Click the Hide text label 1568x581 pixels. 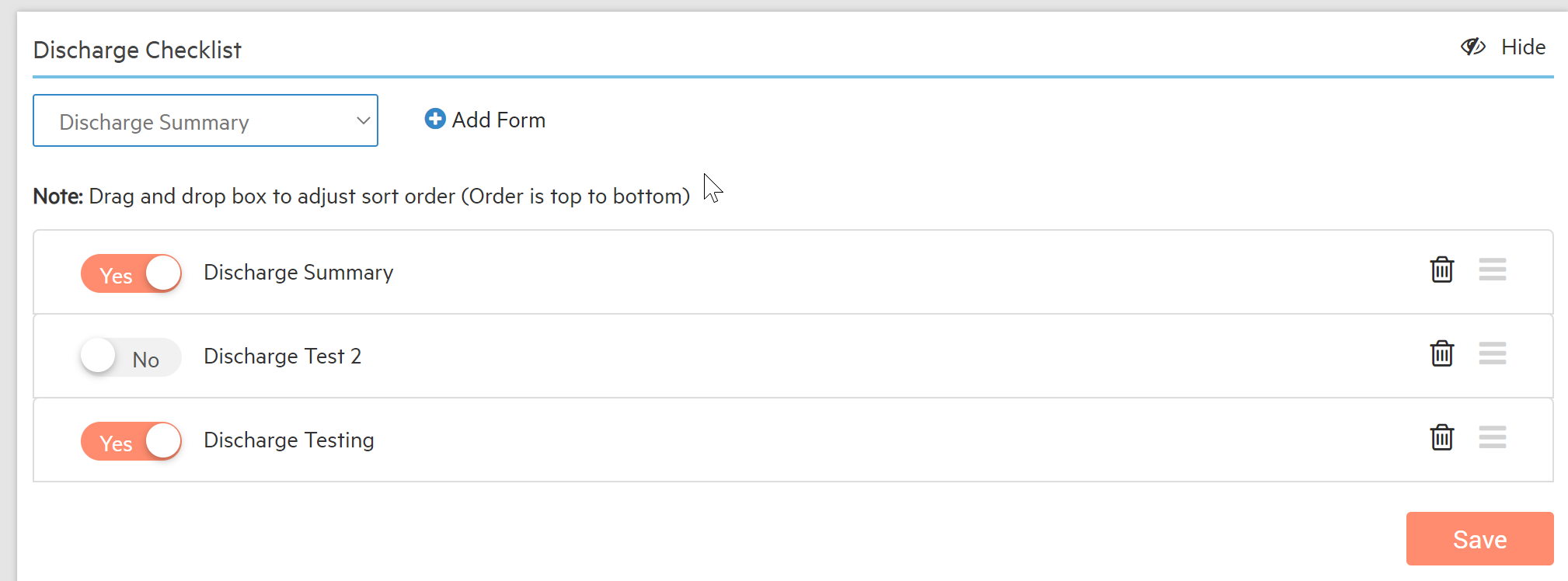point(1523,47)
